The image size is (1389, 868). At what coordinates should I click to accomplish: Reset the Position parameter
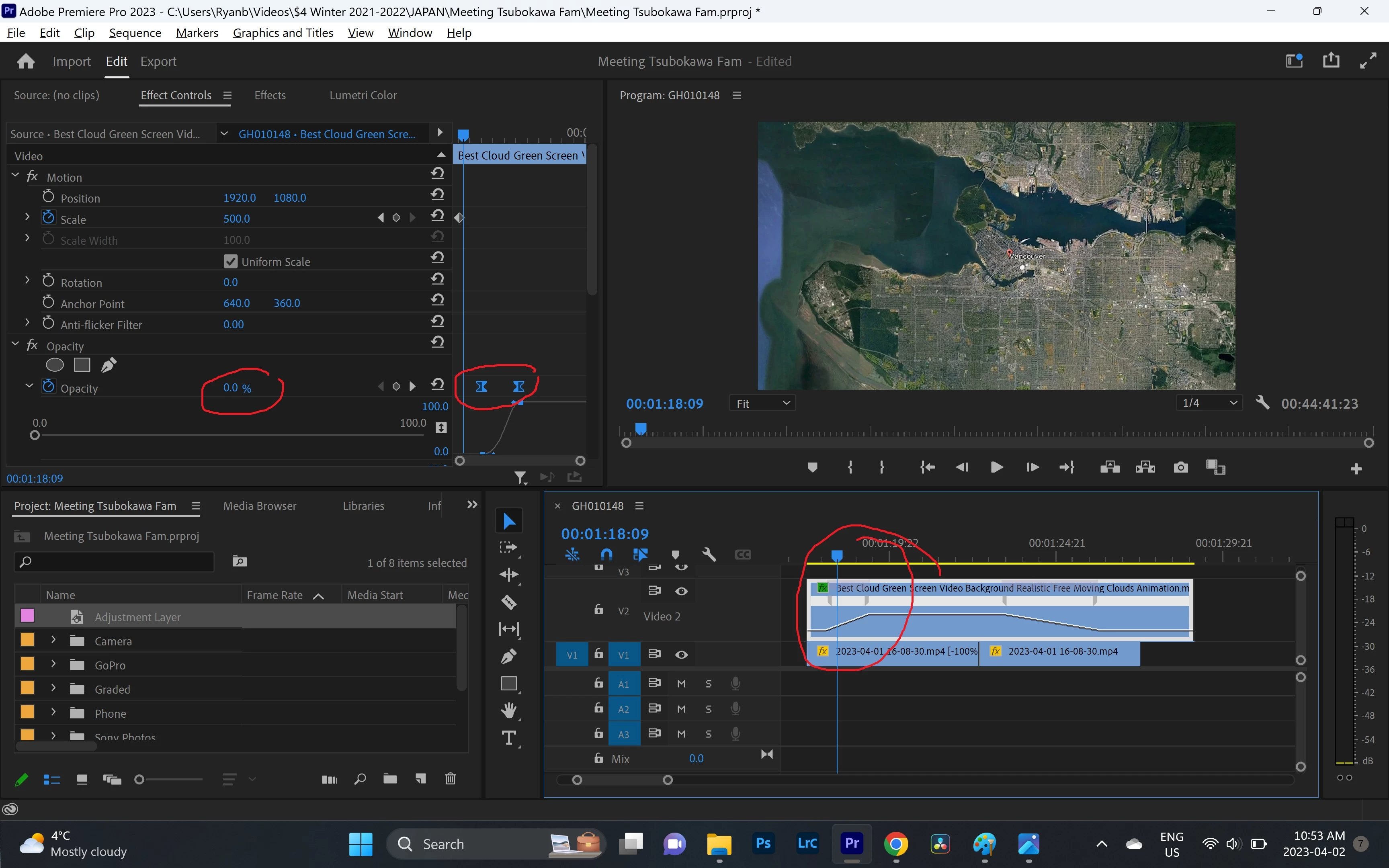pos(437,195)
